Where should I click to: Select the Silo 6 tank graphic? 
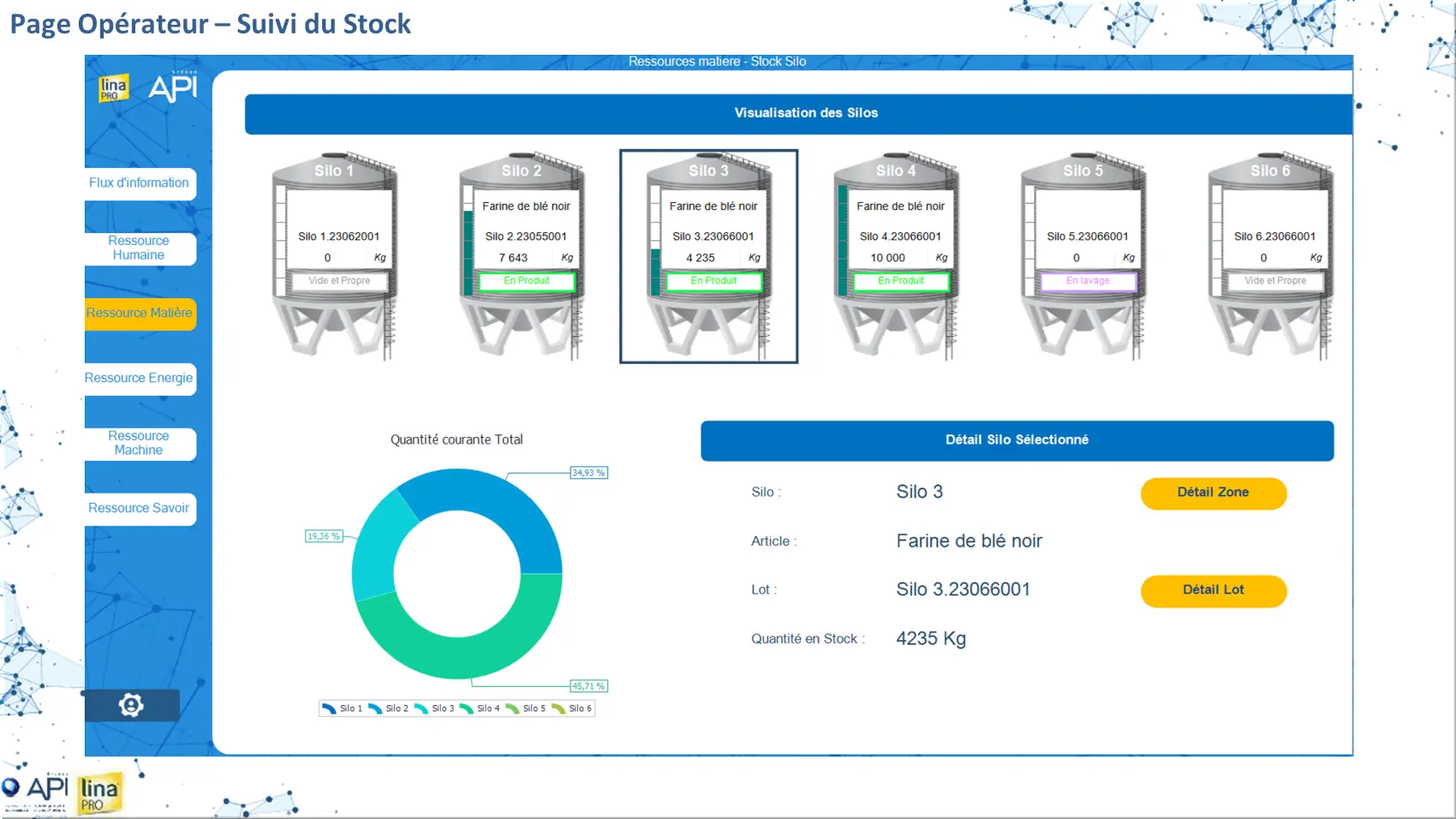1270,255
